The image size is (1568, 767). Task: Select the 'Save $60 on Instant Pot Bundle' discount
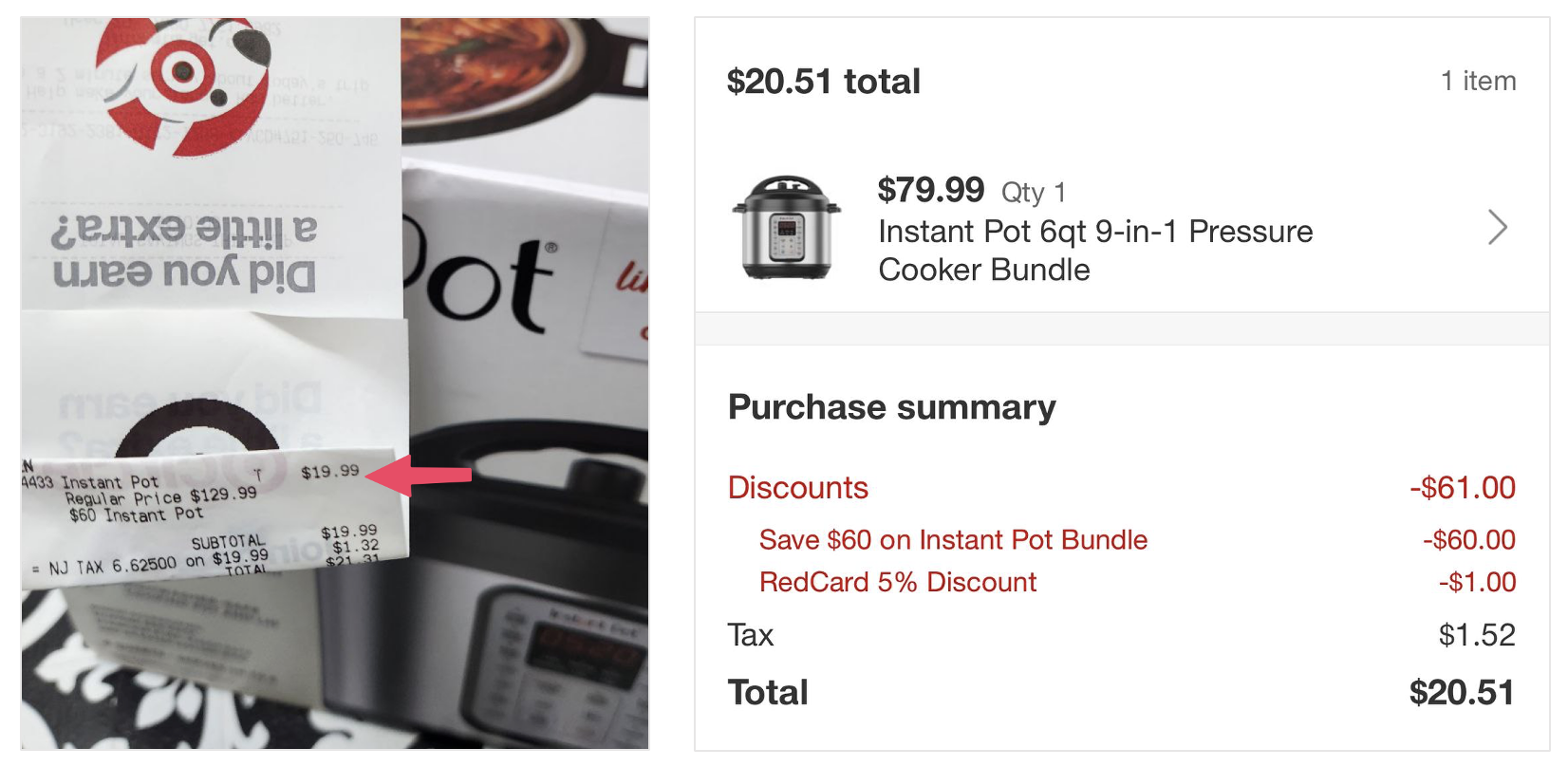952,539
